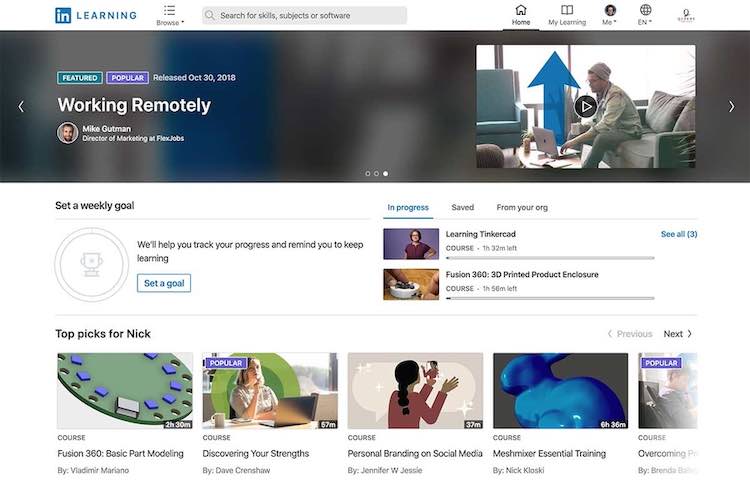Click the trophy goal icon

[x=91, y=264]
